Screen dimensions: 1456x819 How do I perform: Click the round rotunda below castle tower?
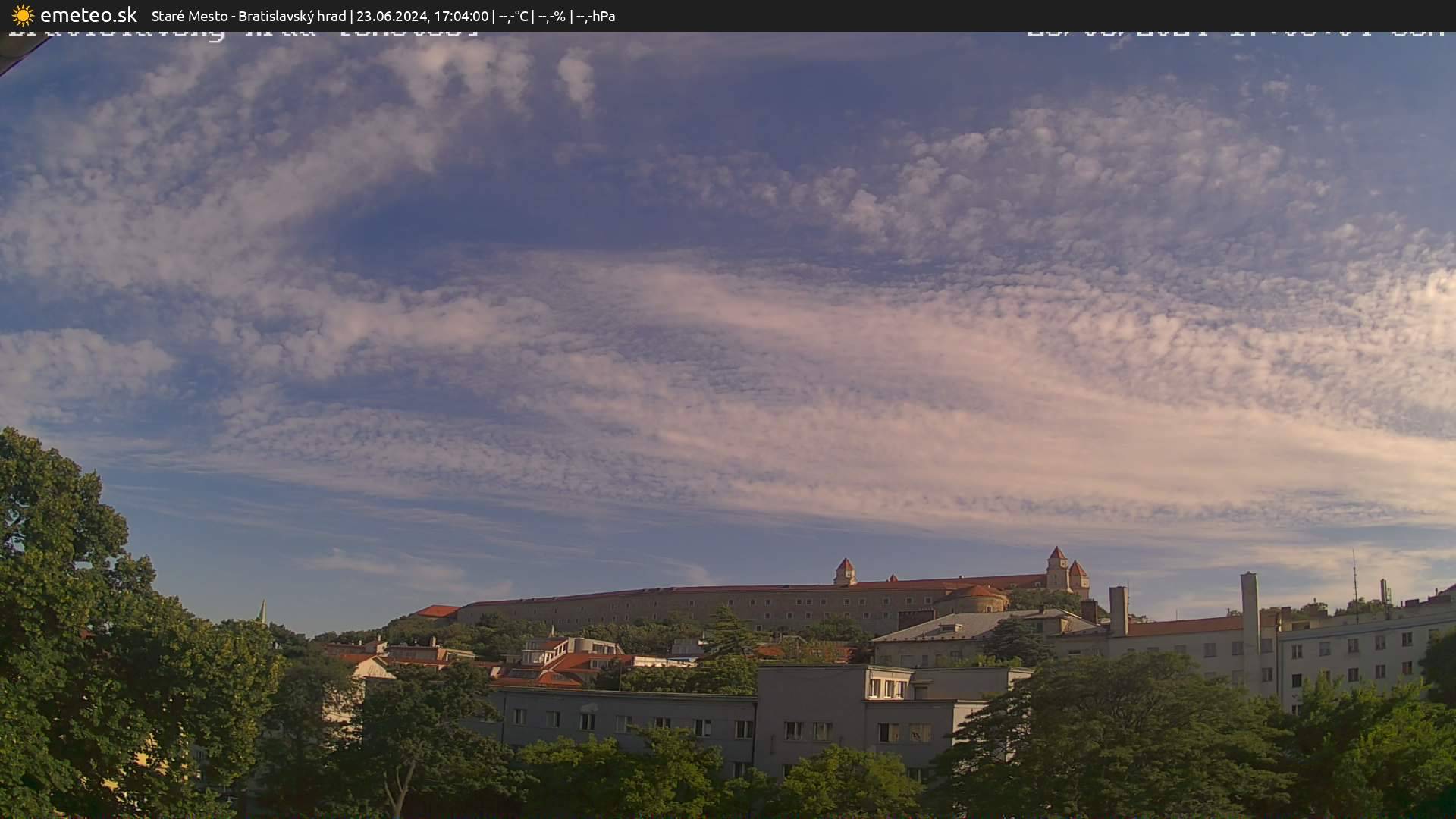tap(973, 601)
